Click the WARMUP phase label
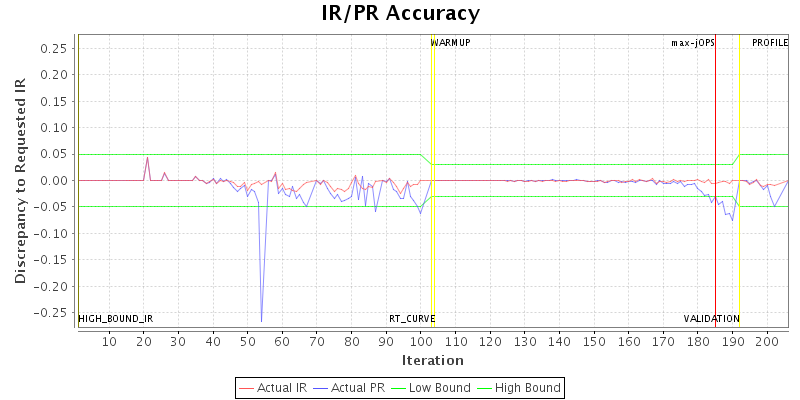Image resolution: width=800 pixels, height=400 pixels. click(x=450, y=43)
